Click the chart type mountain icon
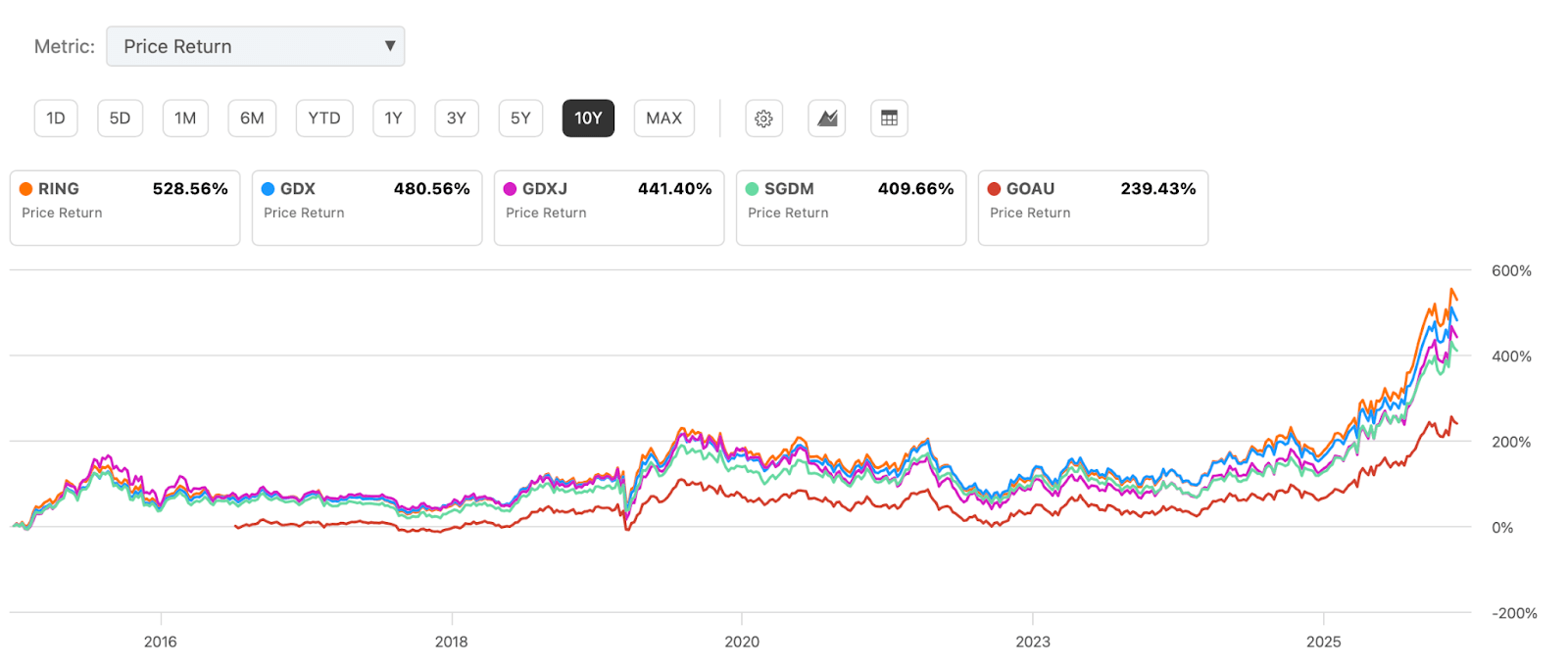This screenshot has height=665, width=1568. point(827,119)
